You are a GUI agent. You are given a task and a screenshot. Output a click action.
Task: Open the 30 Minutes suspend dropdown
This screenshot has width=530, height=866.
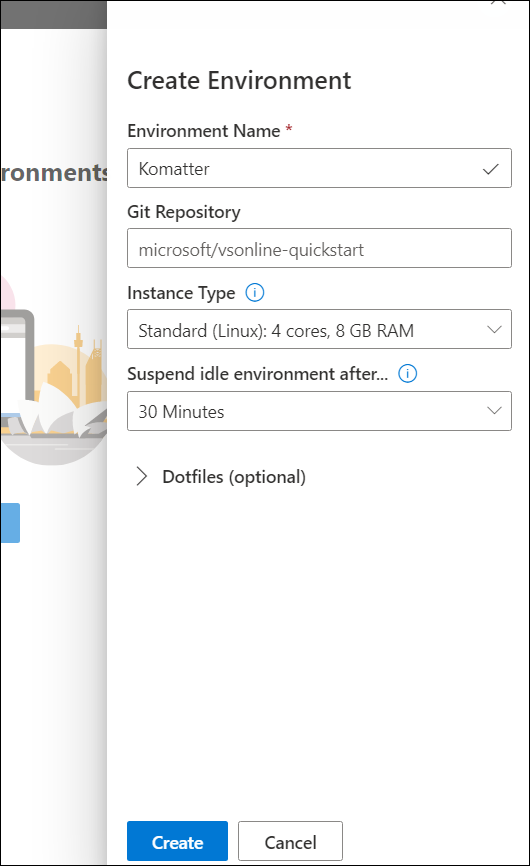(319, 411)
